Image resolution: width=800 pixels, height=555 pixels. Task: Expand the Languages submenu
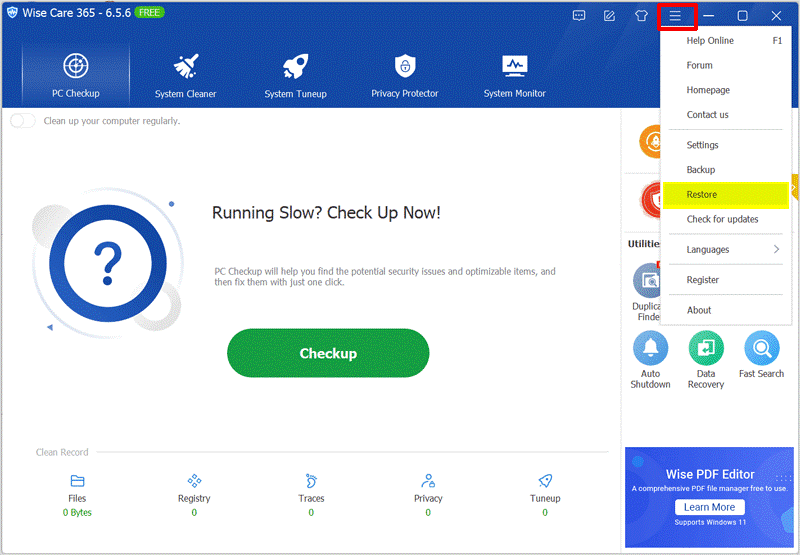725,249
